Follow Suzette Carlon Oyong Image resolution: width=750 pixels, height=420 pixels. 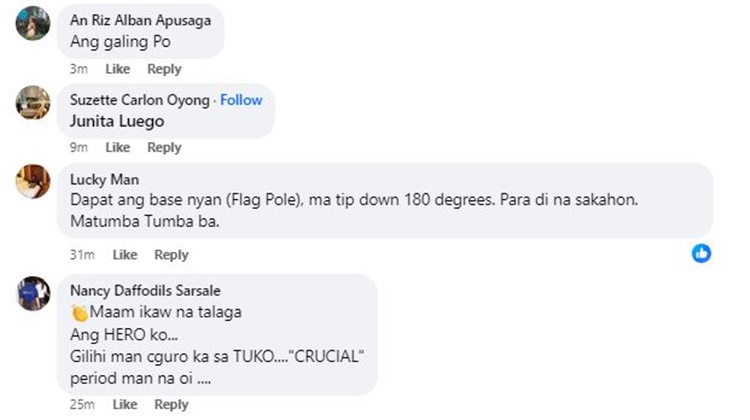pos(241,100)
